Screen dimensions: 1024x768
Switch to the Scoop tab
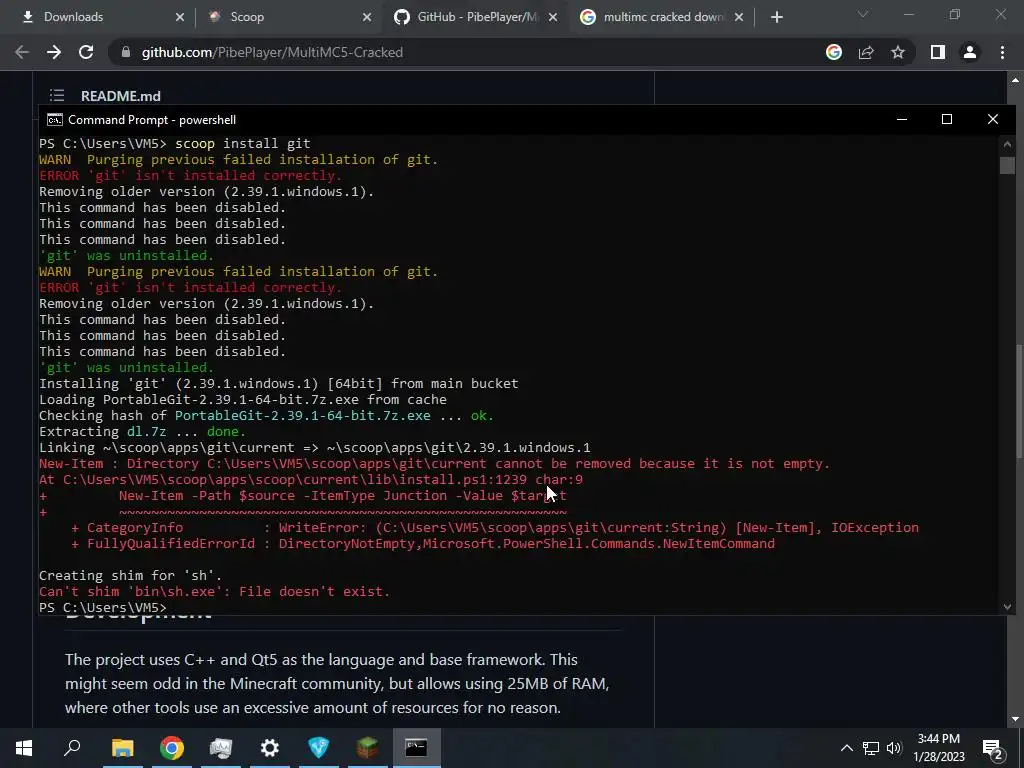click(x=287, y=17)
